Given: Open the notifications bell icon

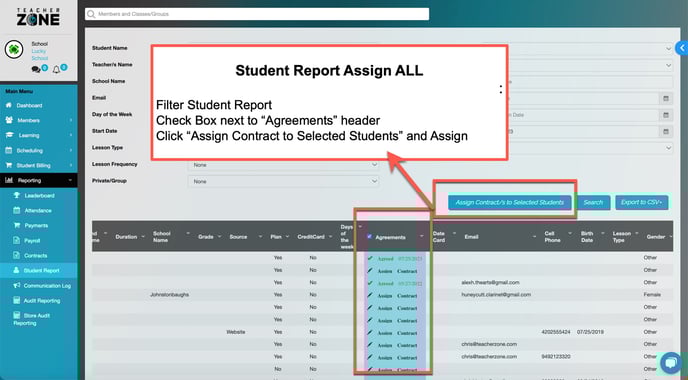Looking at the screenshot, I should pyautogui.click(x=56, y=69).
